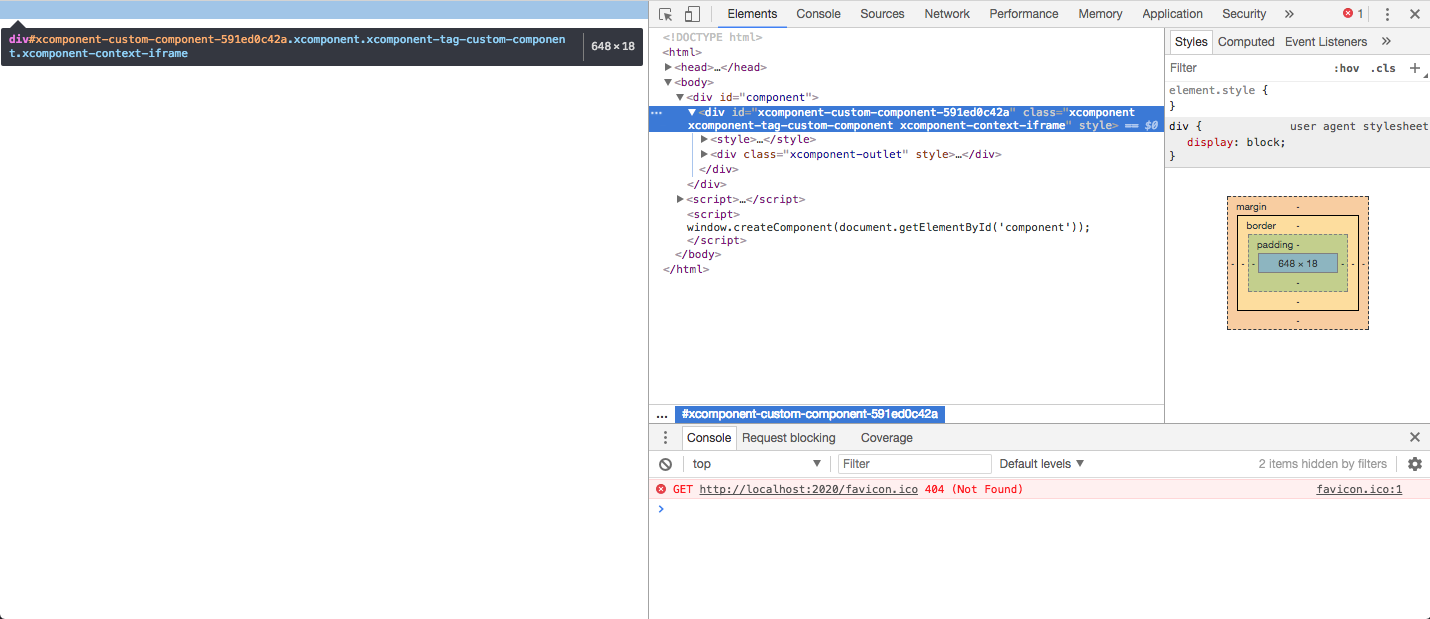
Task: Expand the head element in the DOM tree
Action: [668, 66]
